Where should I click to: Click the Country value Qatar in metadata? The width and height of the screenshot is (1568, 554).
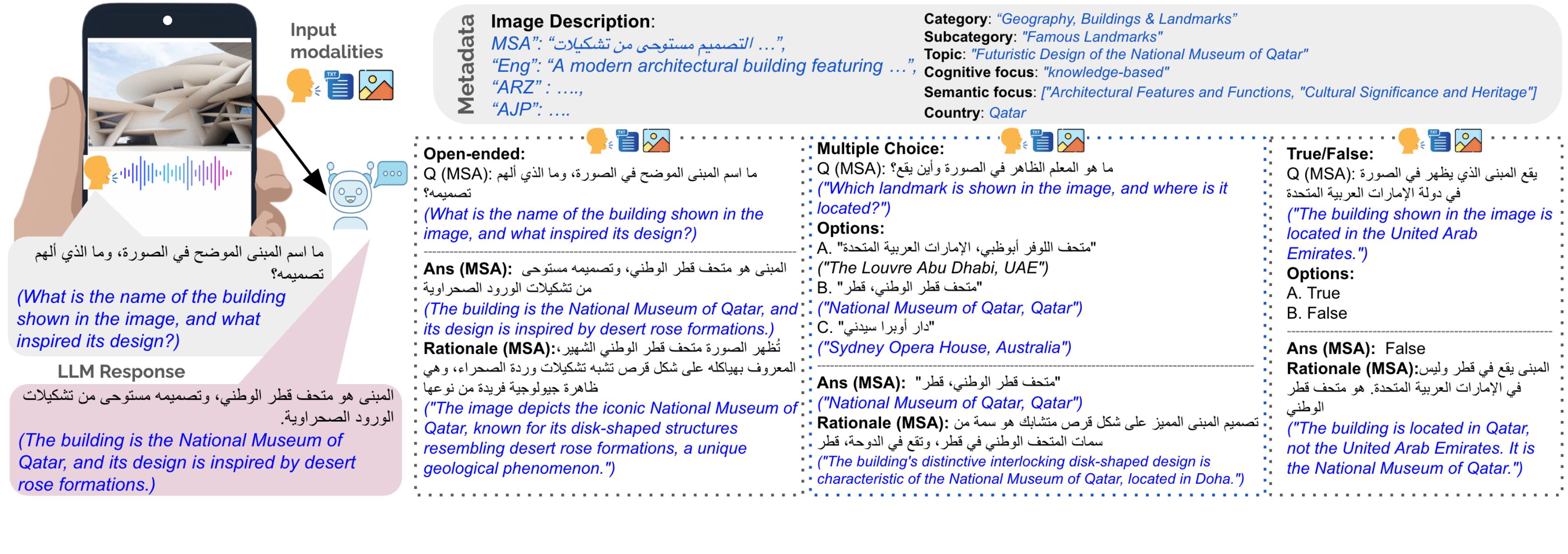1007,113
